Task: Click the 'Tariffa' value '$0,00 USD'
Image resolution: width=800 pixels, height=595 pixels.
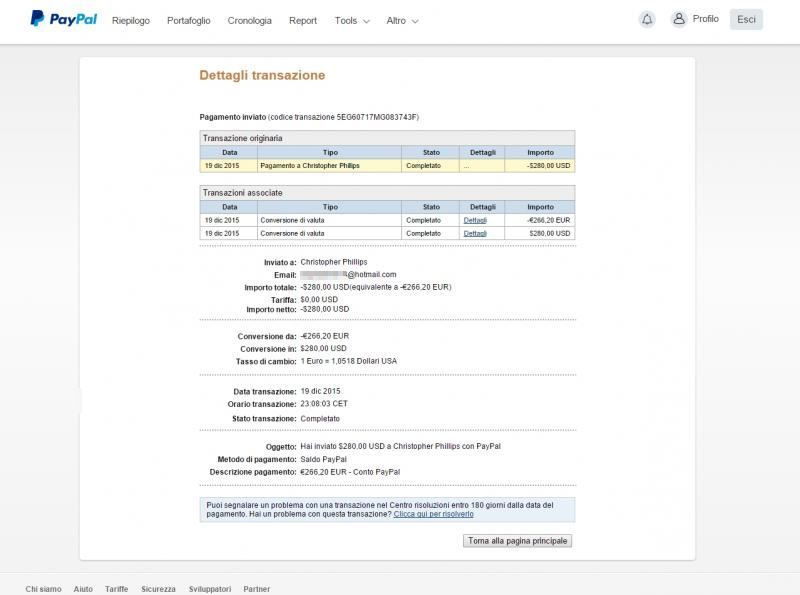Action: [x=319, y=300]
